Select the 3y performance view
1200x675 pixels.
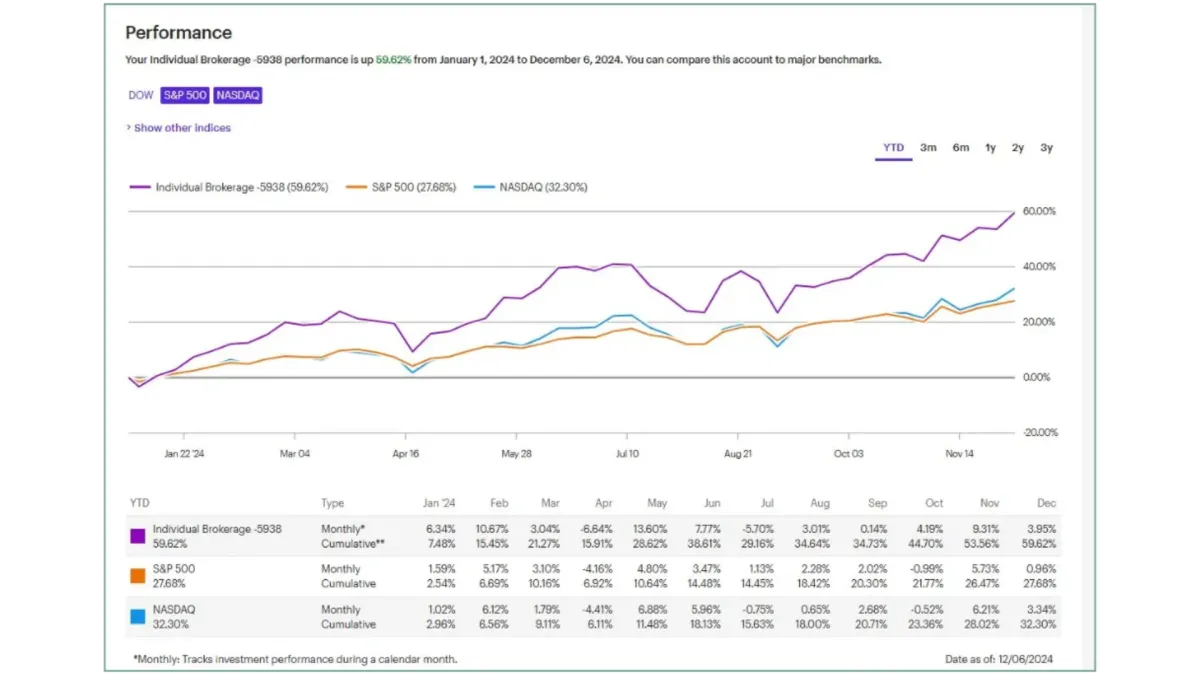1046,147
